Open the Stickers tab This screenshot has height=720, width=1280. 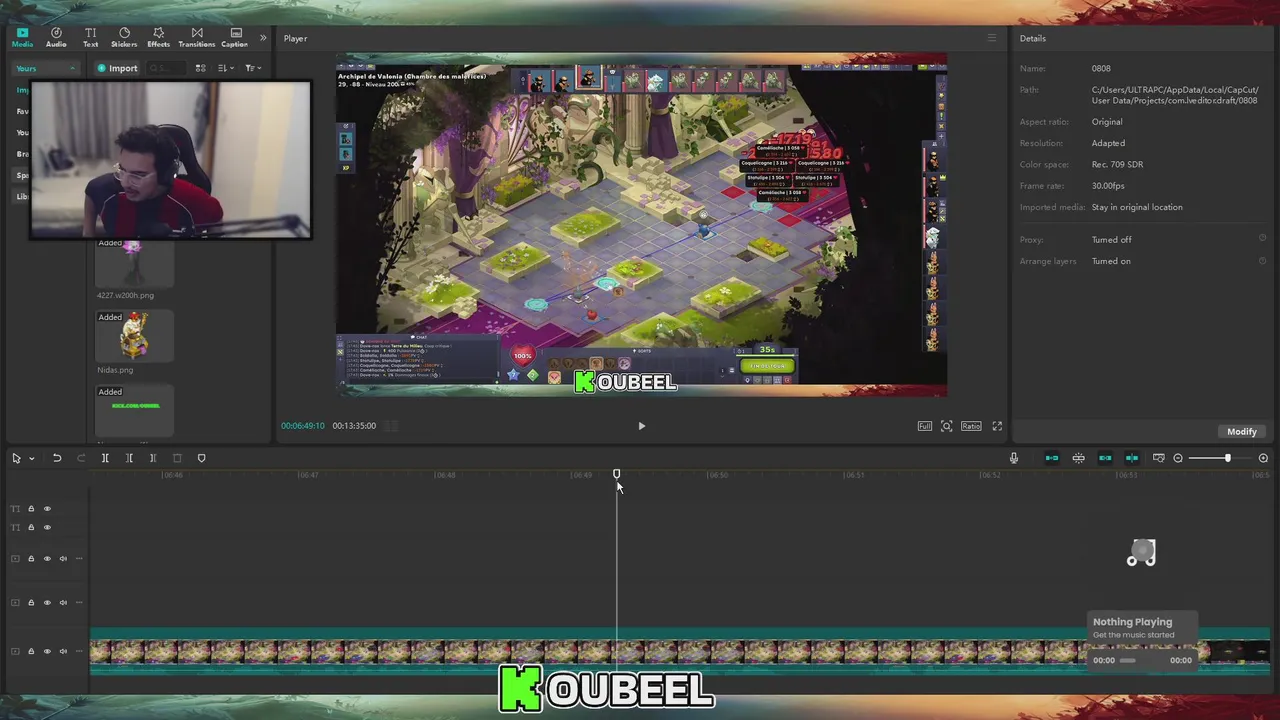(x=124, y=38)
